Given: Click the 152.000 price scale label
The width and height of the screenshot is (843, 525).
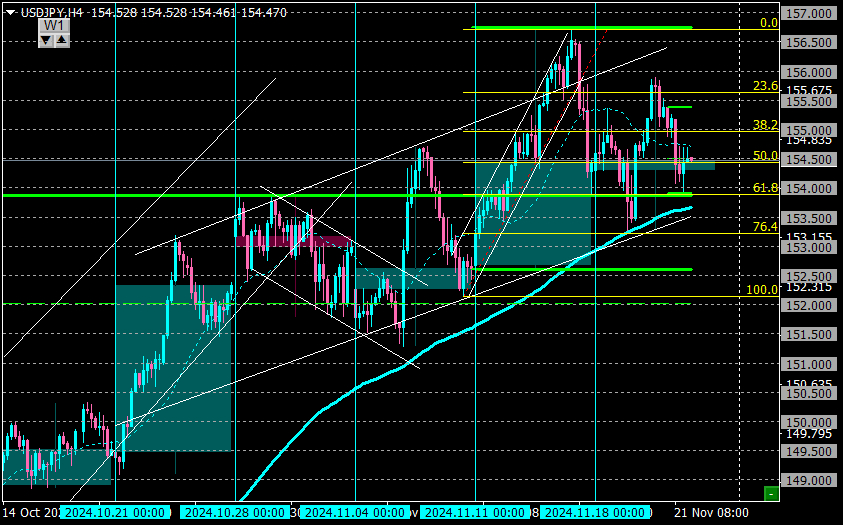Looking at the screenshot, I should [809, 305].
